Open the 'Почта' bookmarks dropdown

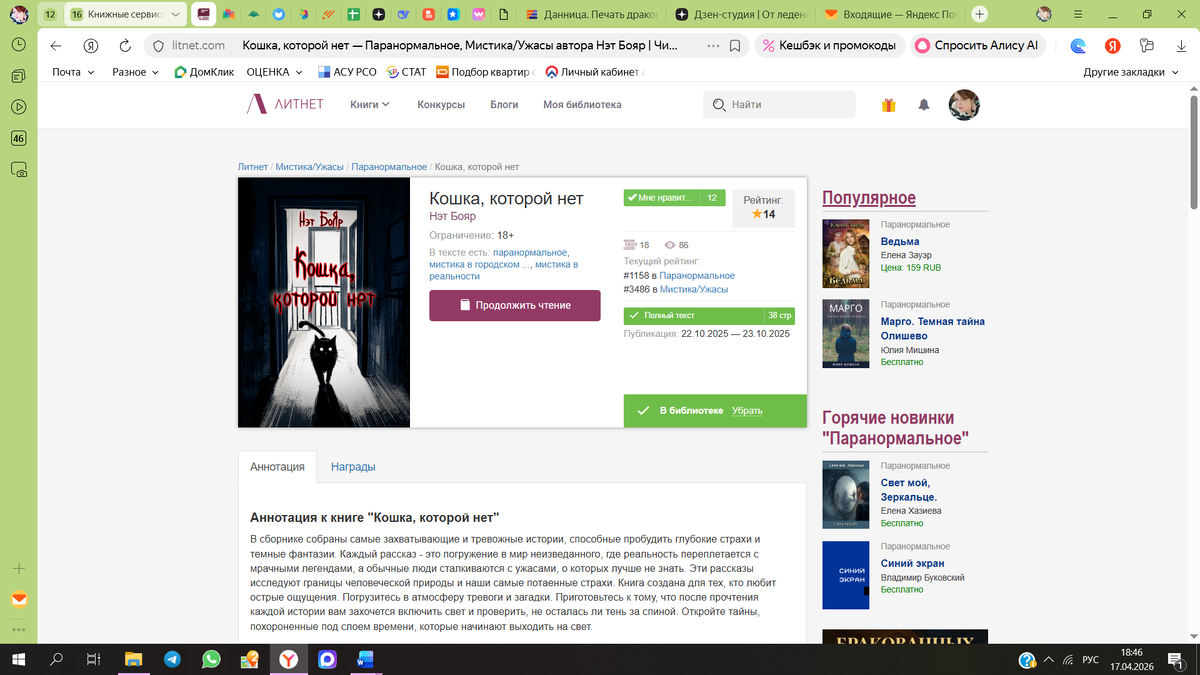pos(73,71)
